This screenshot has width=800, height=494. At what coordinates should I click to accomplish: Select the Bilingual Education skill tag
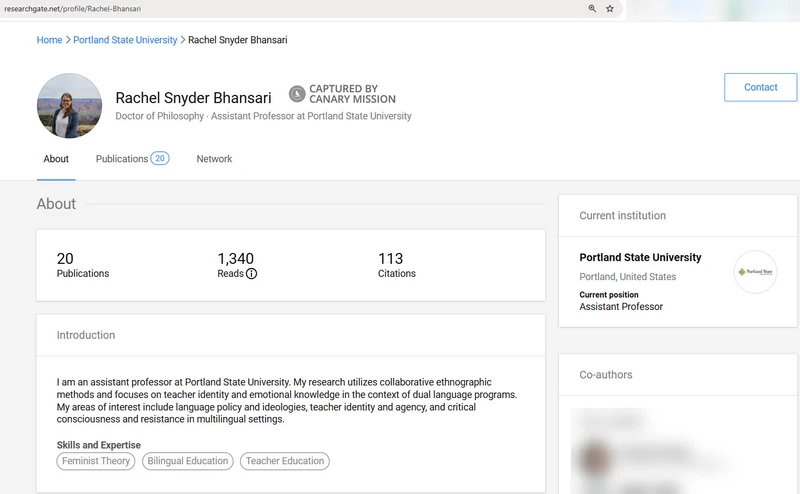coord(188,461)
